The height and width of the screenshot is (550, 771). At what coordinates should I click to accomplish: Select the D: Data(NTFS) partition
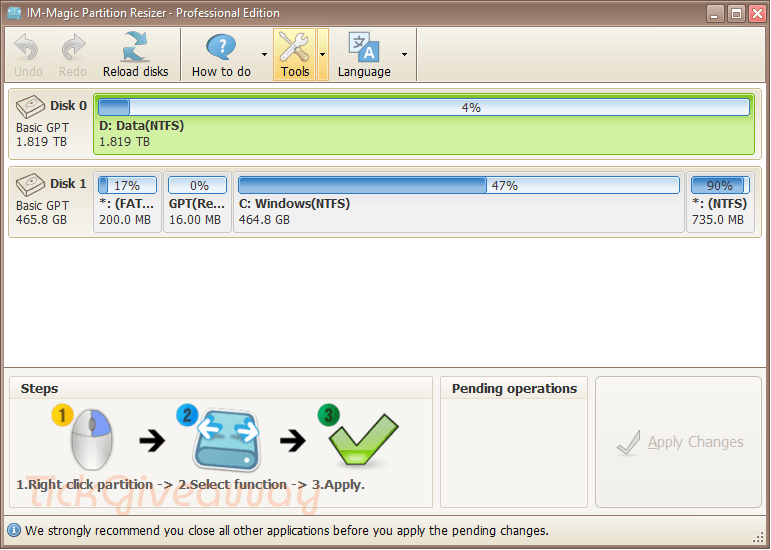pos(424,124)
